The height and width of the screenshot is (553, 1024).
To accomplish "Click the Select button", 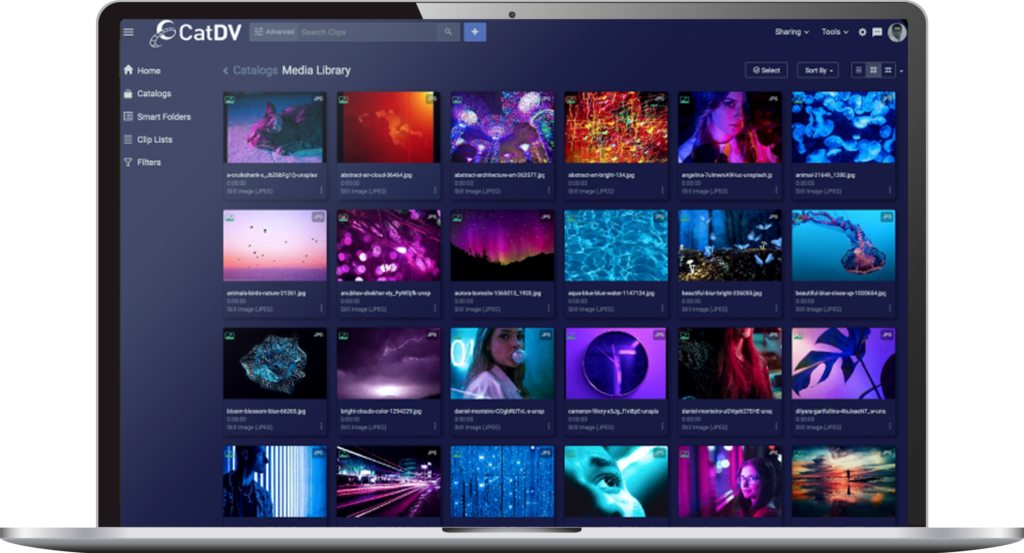I will click(x=766, y=70).
